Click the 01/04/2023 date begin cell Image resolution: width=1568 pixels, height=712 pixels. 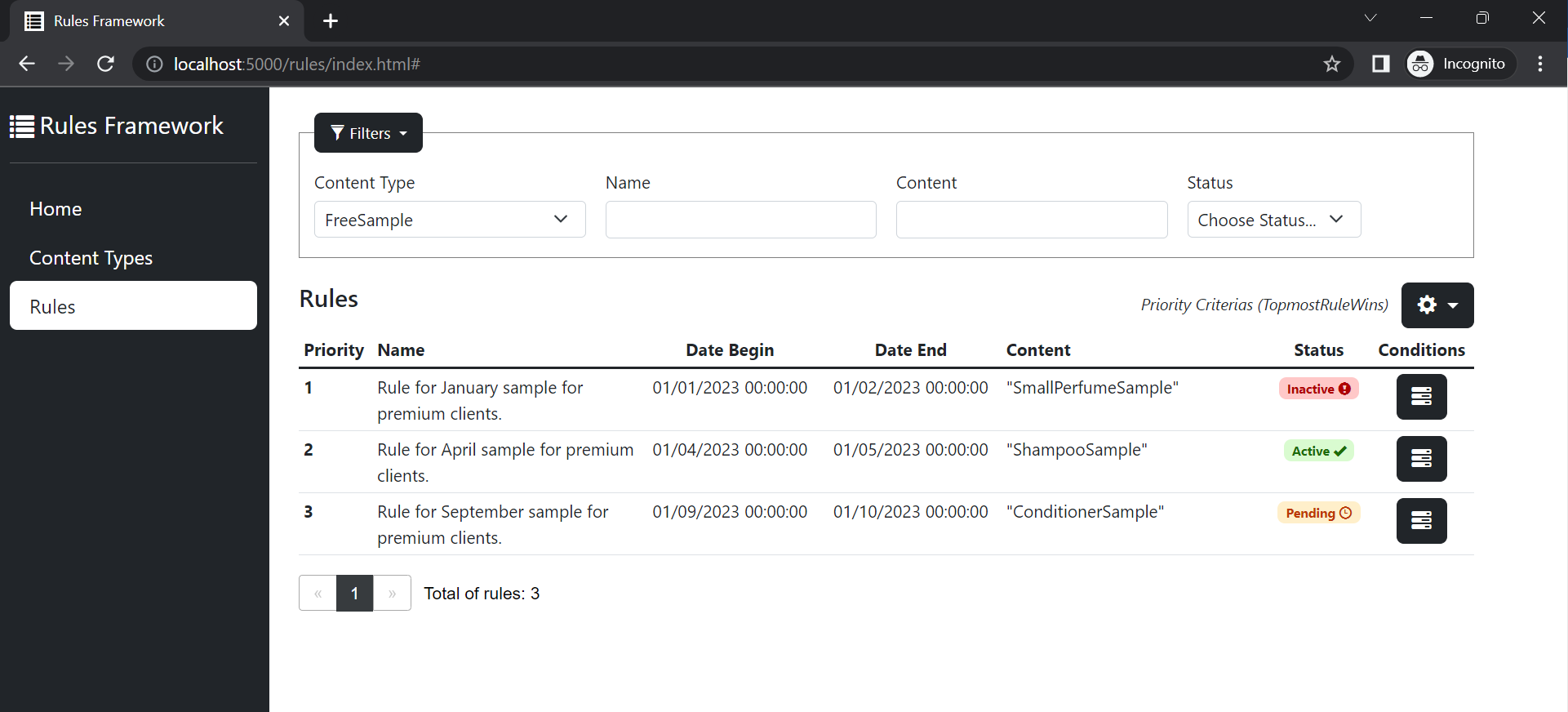click(730, 450)
